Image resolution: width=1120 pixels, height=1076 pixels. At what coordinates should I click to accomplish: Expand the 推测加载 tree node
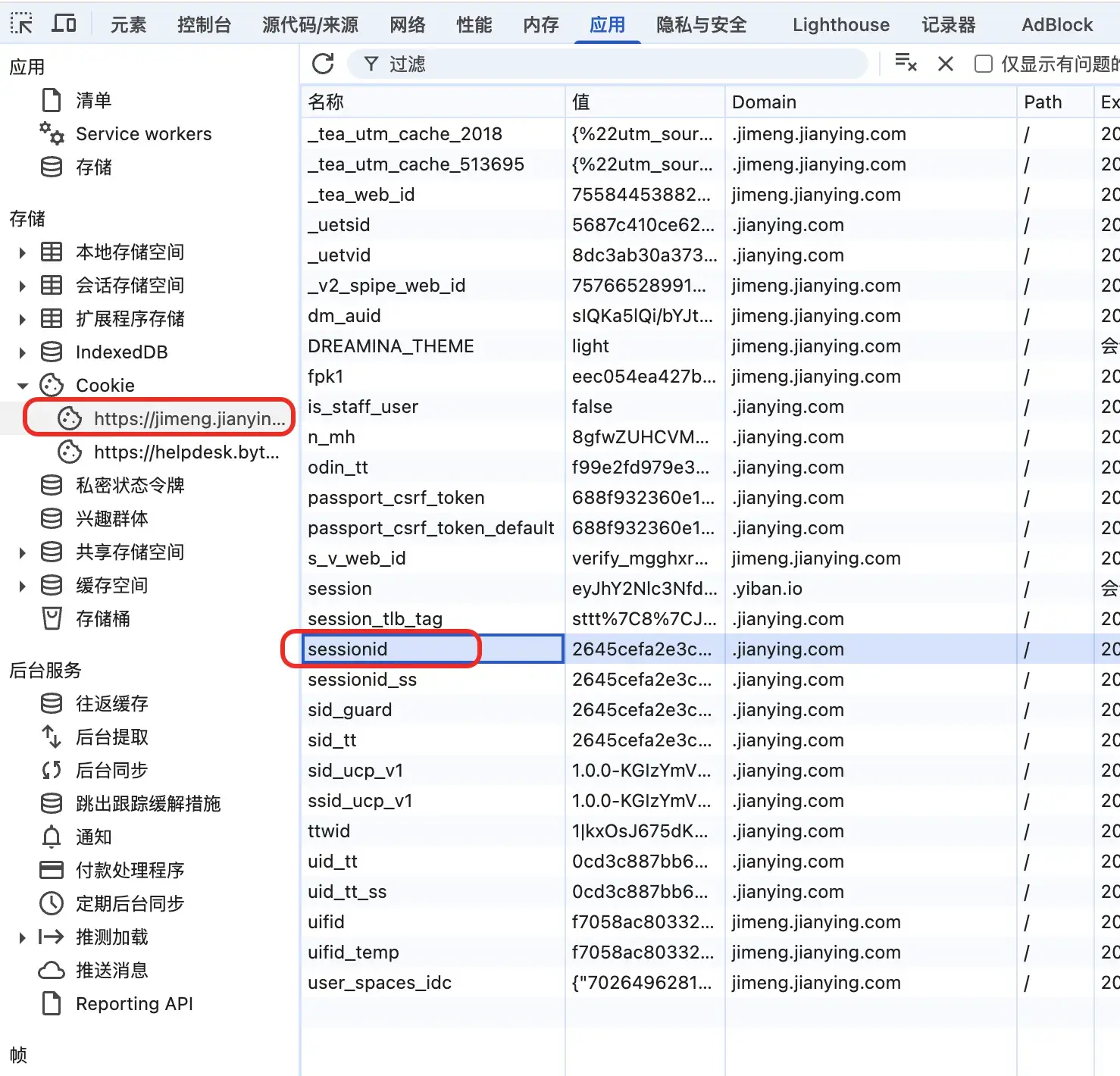pyautogui.click(x=23, y=937)
